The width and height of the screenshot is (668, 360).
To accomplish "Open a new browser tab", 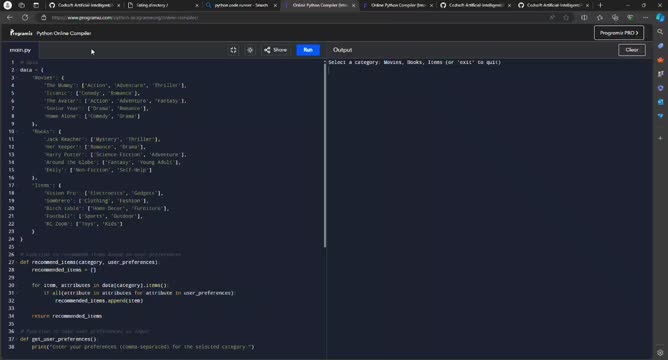I will point(600,5).
